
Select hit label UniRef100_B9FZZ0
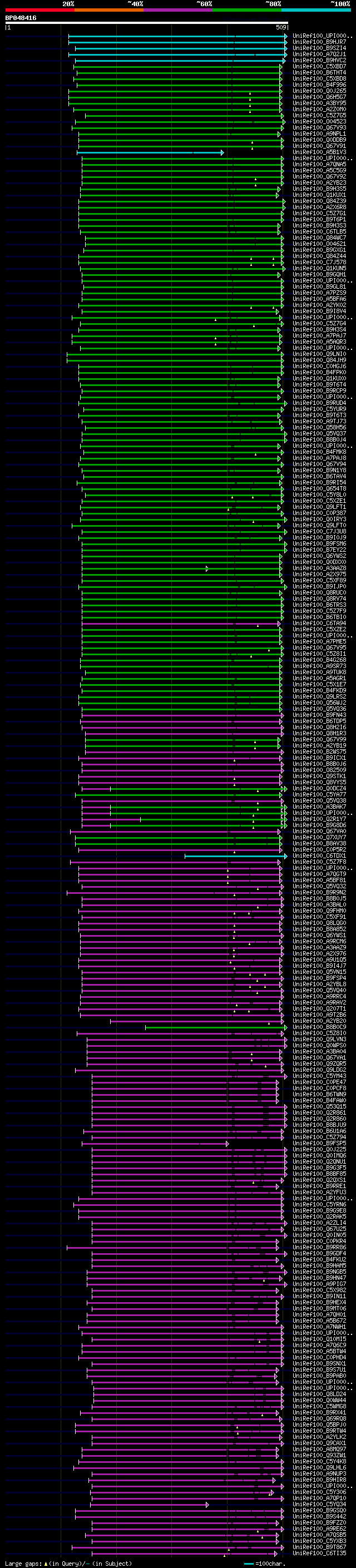click(319, 1523)
